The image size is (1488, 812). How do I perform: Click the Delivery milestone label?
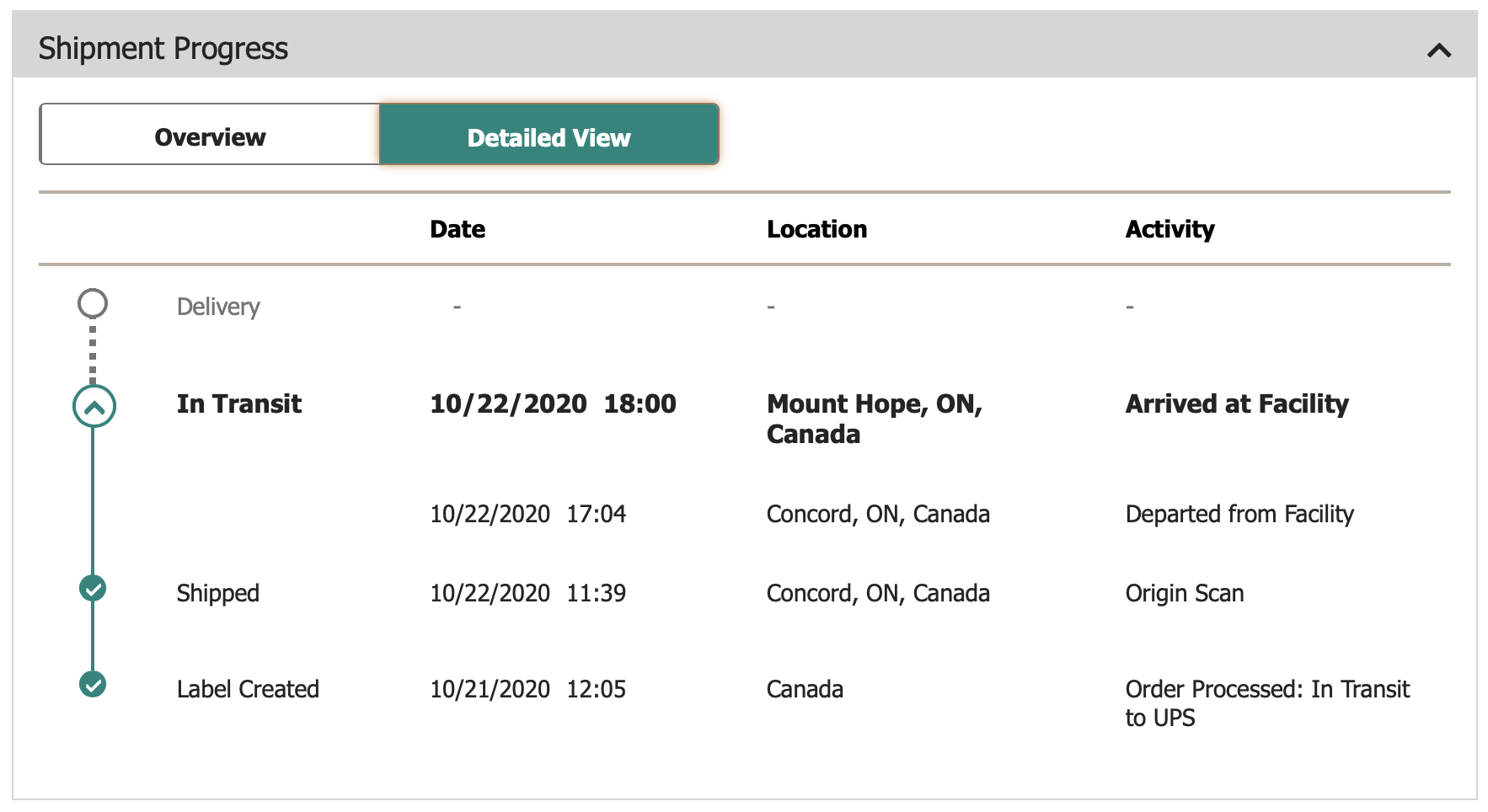(x=218, y=307)
